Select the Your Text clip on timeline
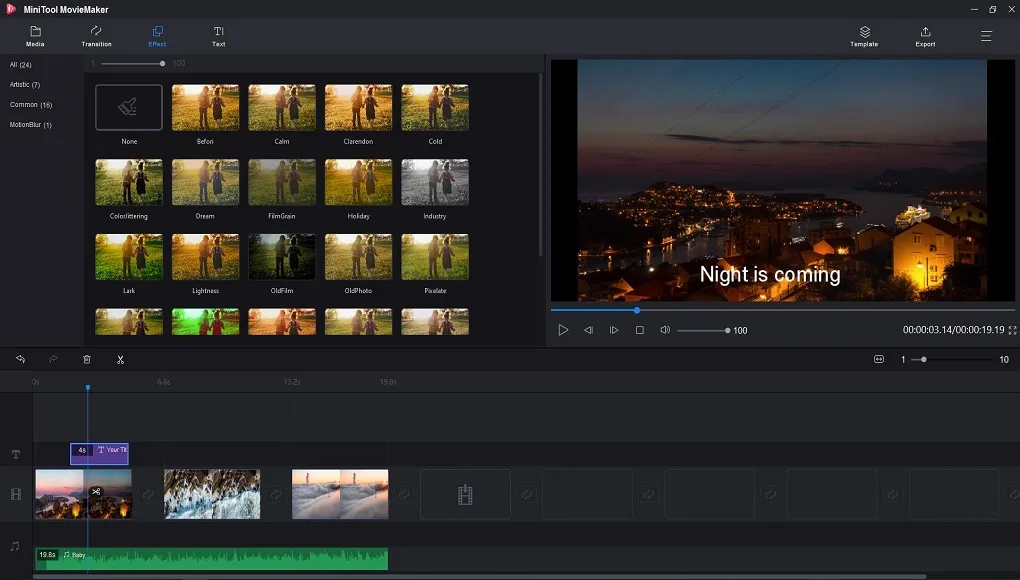 (110, 451)
